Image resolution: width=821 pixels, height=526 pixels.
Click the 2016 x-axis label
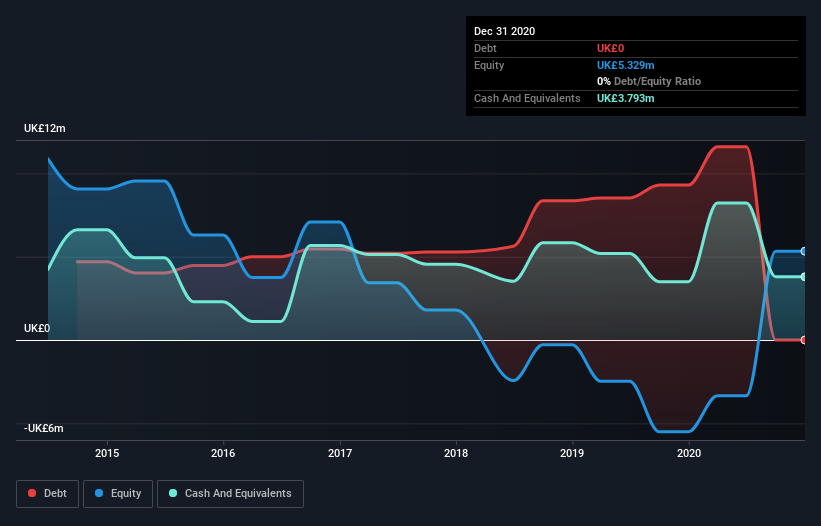[x=223, y=453]
